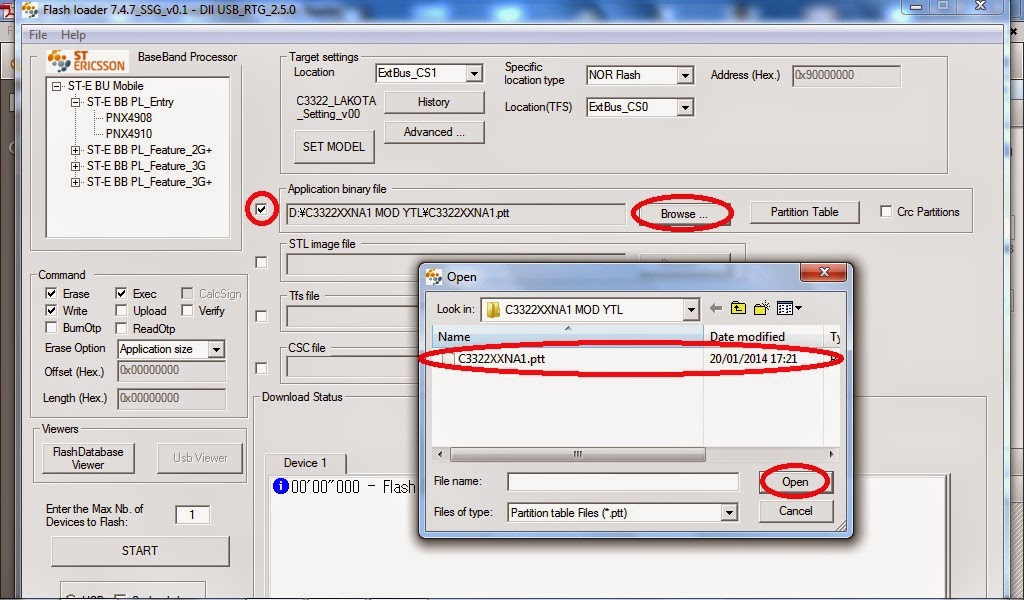Go up one folder level in Open dialog
This screenshot has width=1024, height=600.
tap(738, 308)
